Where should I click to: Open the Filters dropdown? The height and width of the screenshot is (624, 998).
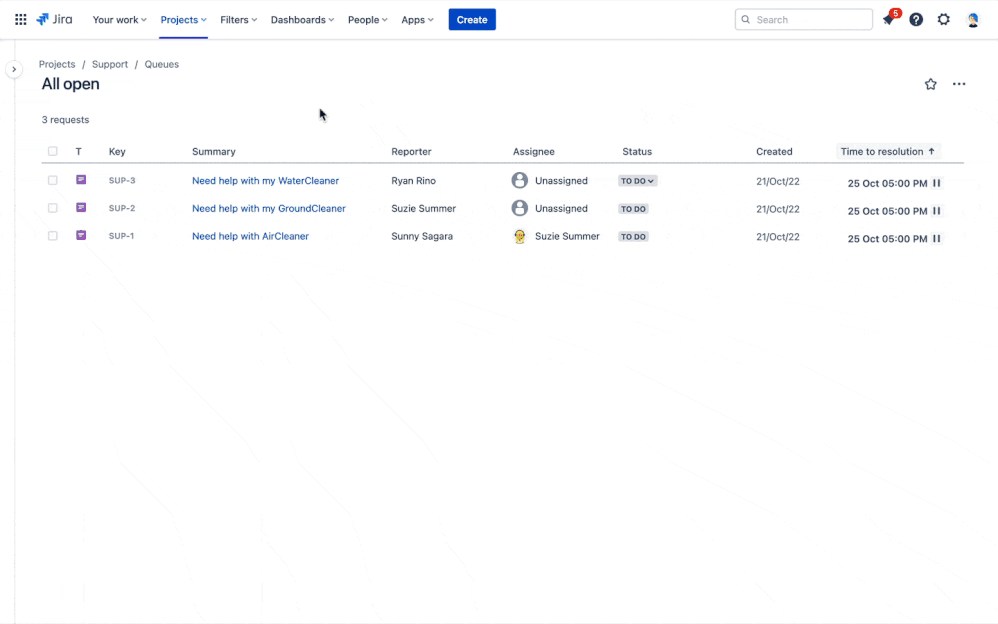coord(239,20)
